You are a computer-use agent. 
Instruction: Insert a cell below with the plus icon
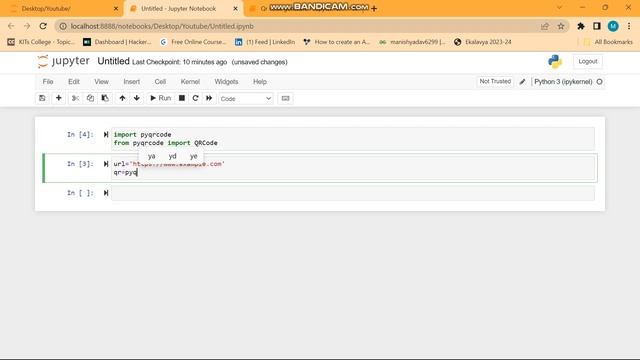coord(59,98)
